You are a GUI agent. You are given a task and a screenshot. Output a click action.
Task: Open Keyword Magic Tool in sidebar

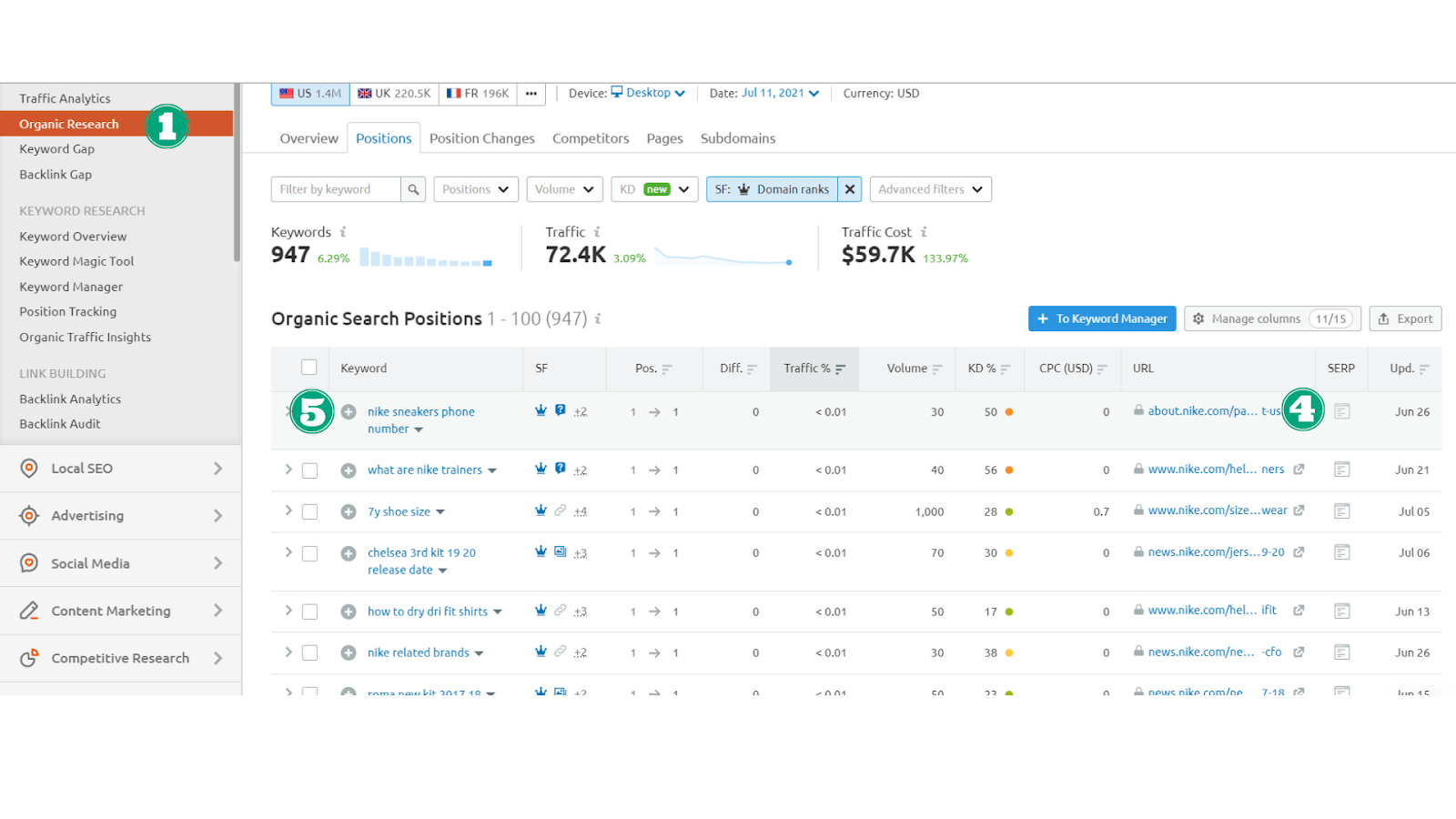(76, 261)
